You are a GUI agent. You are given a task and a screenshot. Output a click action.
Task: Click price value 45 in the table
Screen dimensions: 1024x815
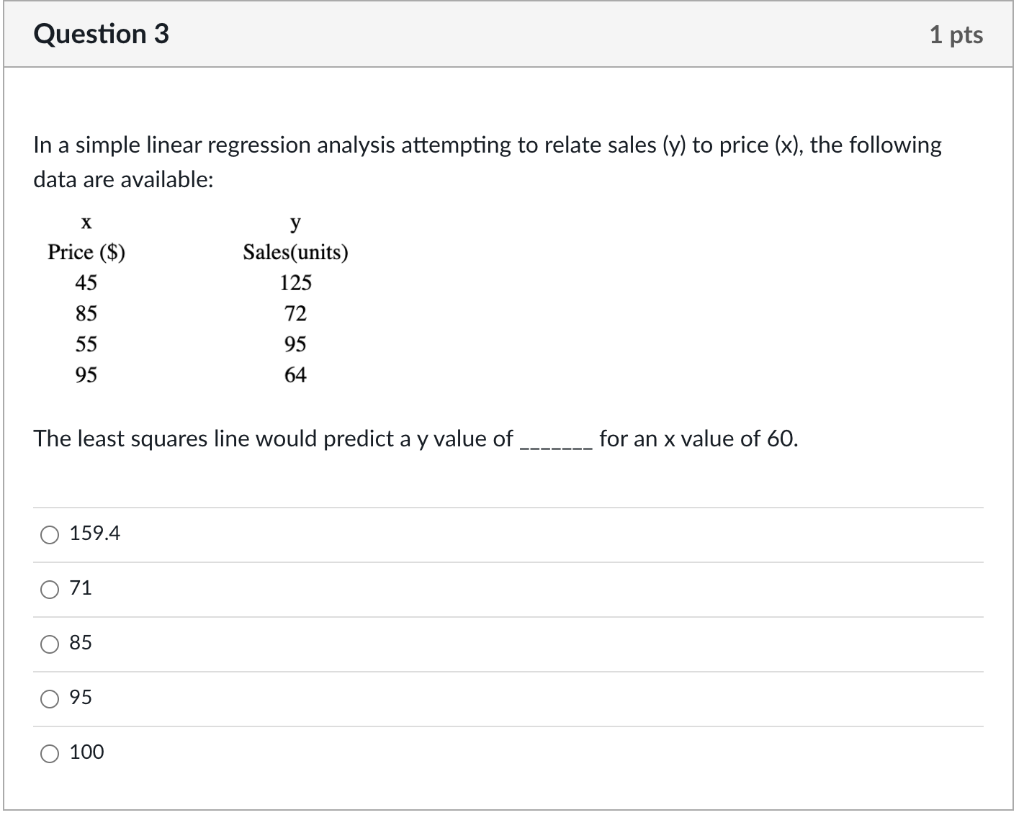87,284
